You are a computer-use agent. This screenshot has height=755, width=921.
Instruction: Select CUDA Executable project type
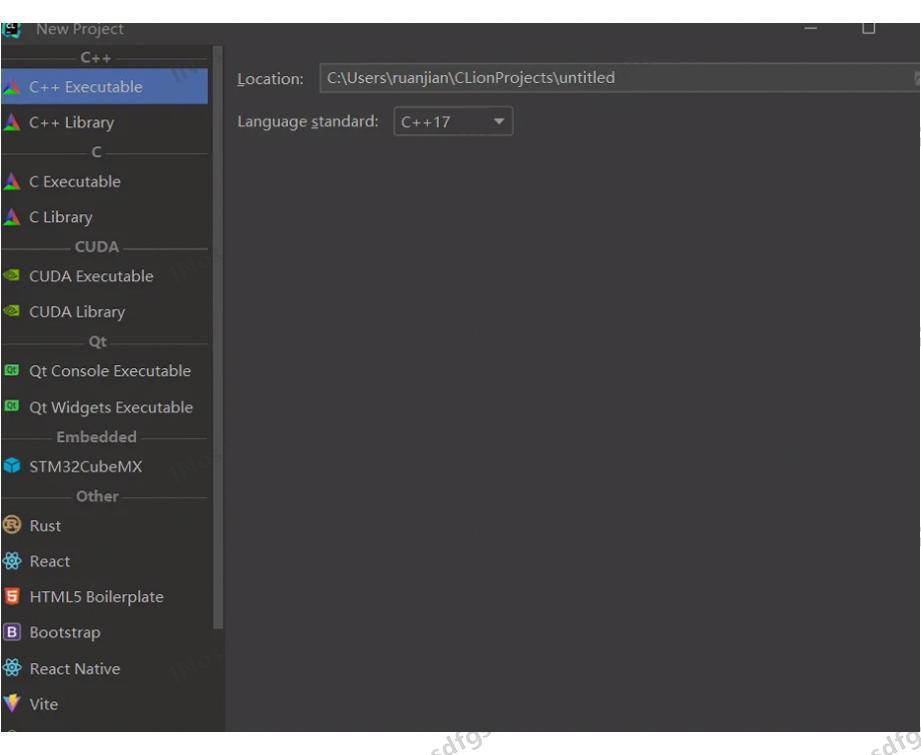click(105, 276)
